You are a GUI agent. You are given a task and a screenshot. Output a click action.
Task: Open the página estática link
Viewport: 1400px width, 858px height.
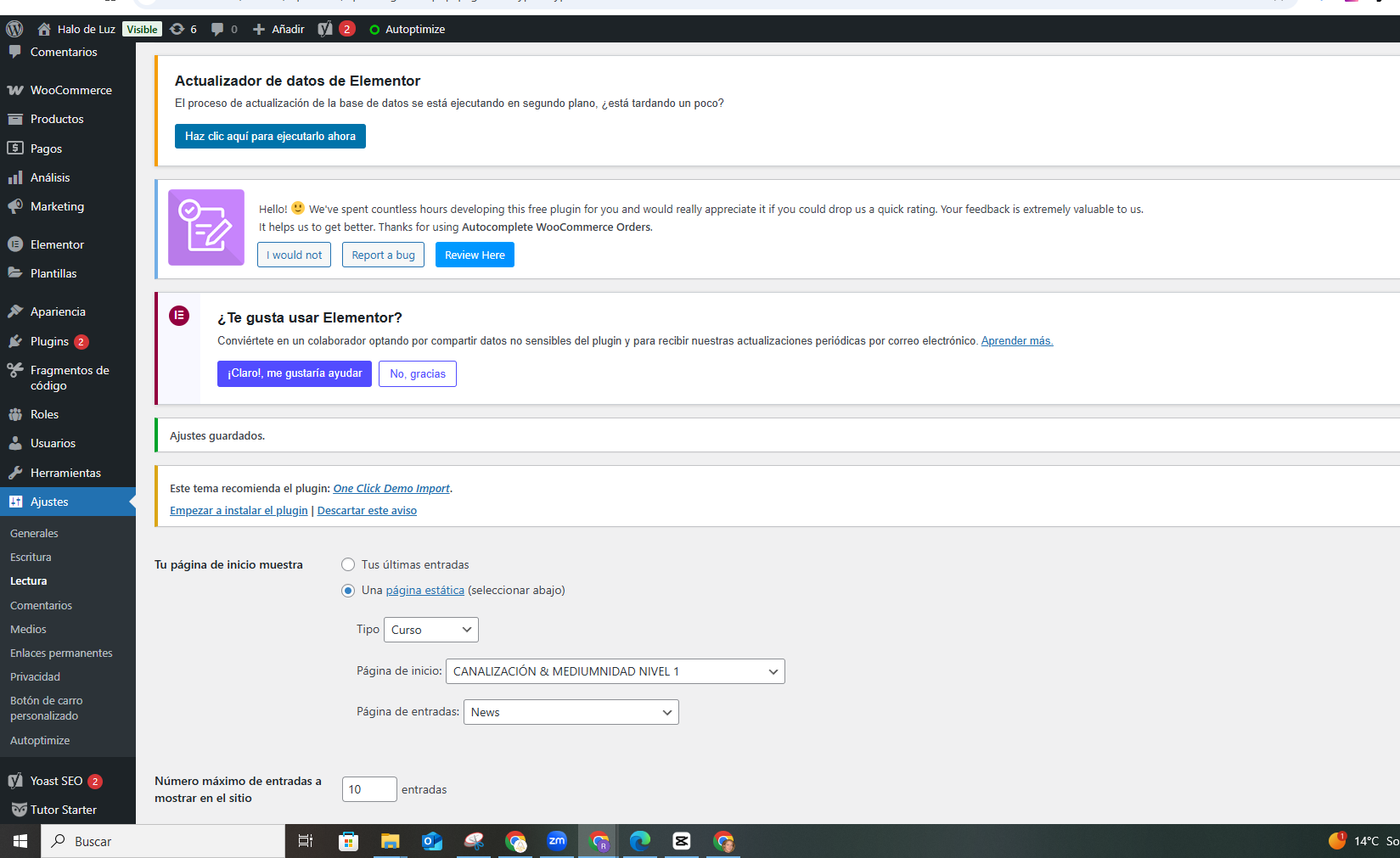pyautogui.click(x=424, y=591)
